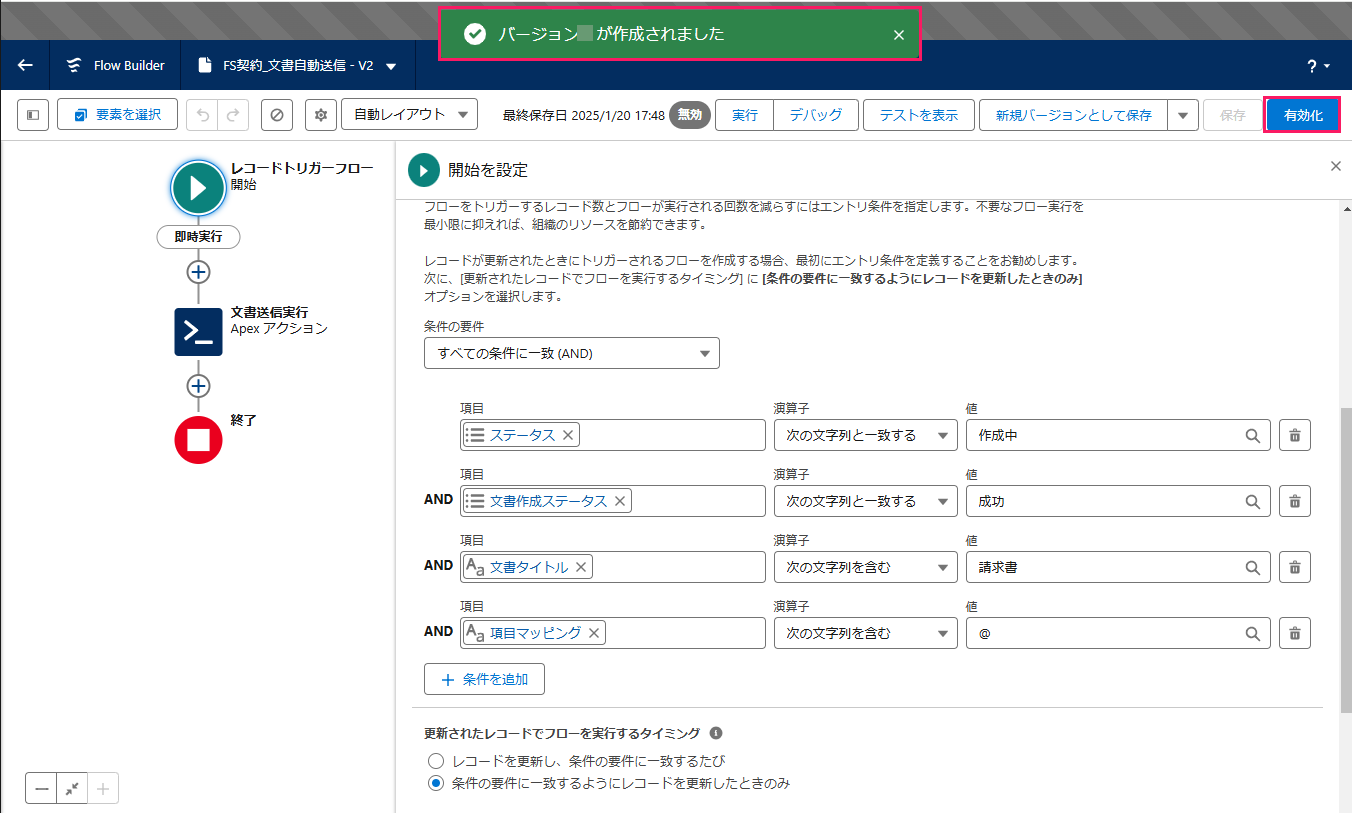The image size is (1352, 813).
Task: Dismiss the green success notification
Action: (898, 35)
